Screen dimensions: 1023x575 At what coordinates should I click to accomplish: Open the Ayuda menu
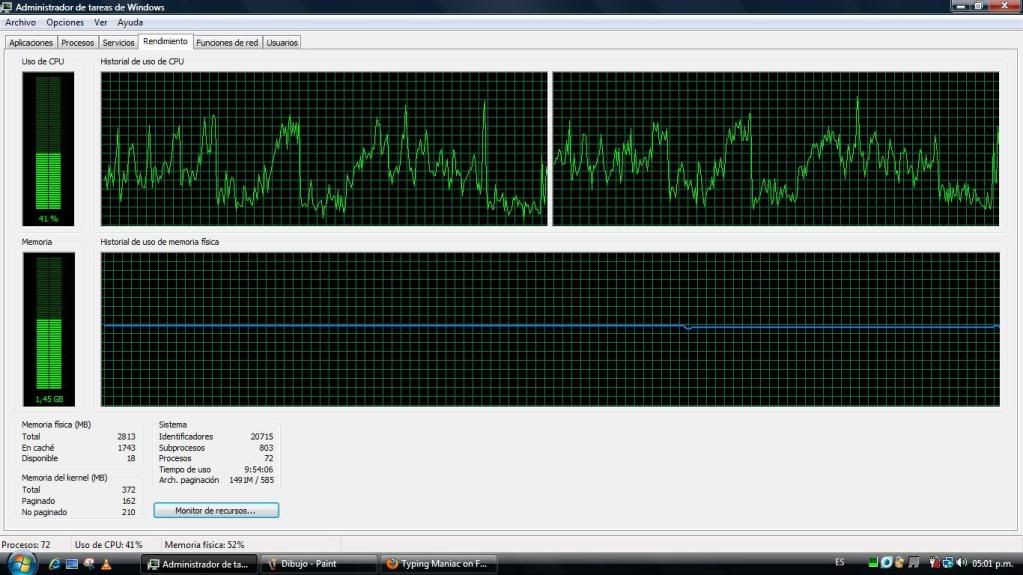(130, 22)
